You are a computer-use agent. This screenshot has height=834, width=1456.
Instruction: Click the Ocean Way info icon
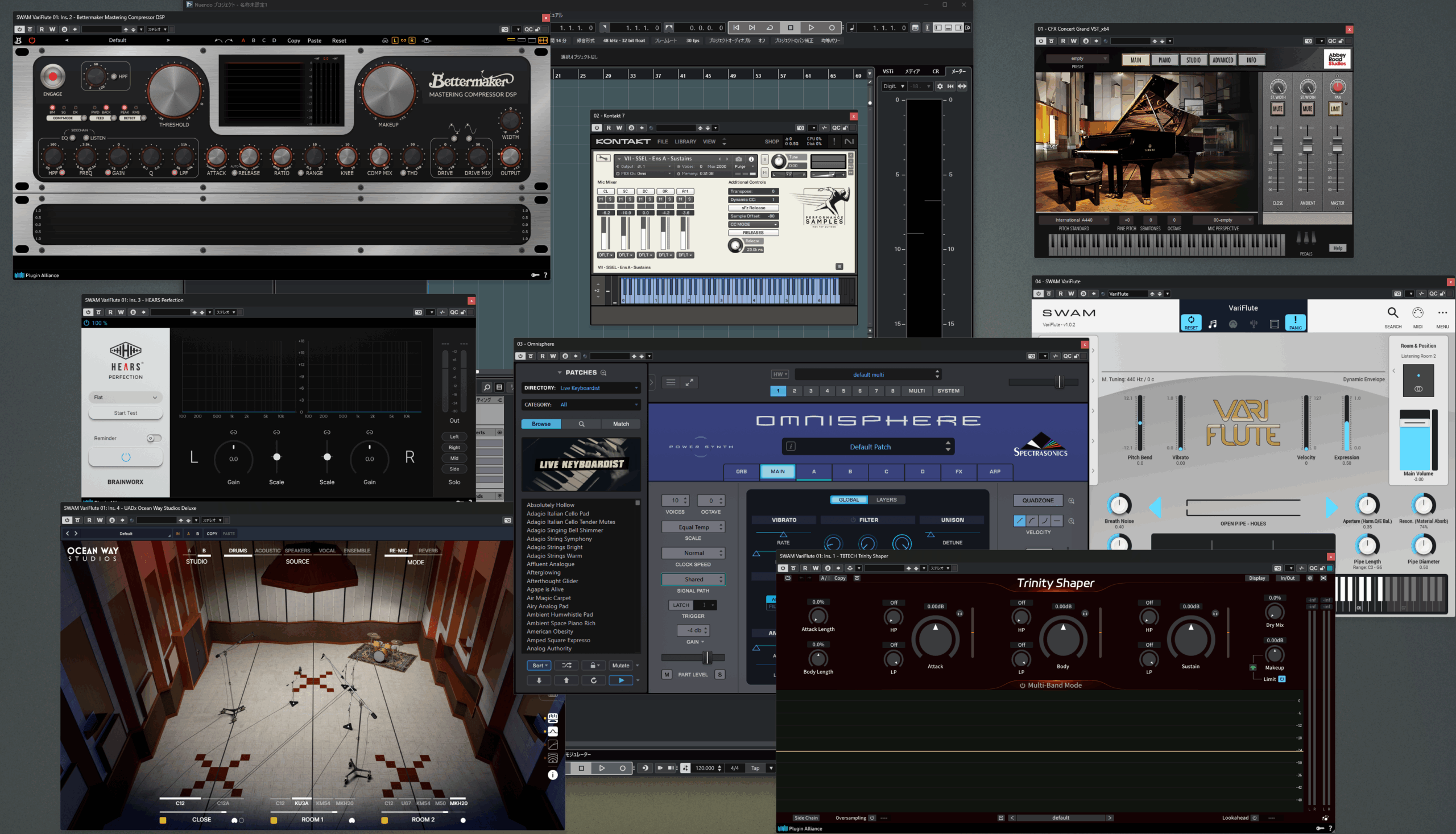click(x=552, y=775)
